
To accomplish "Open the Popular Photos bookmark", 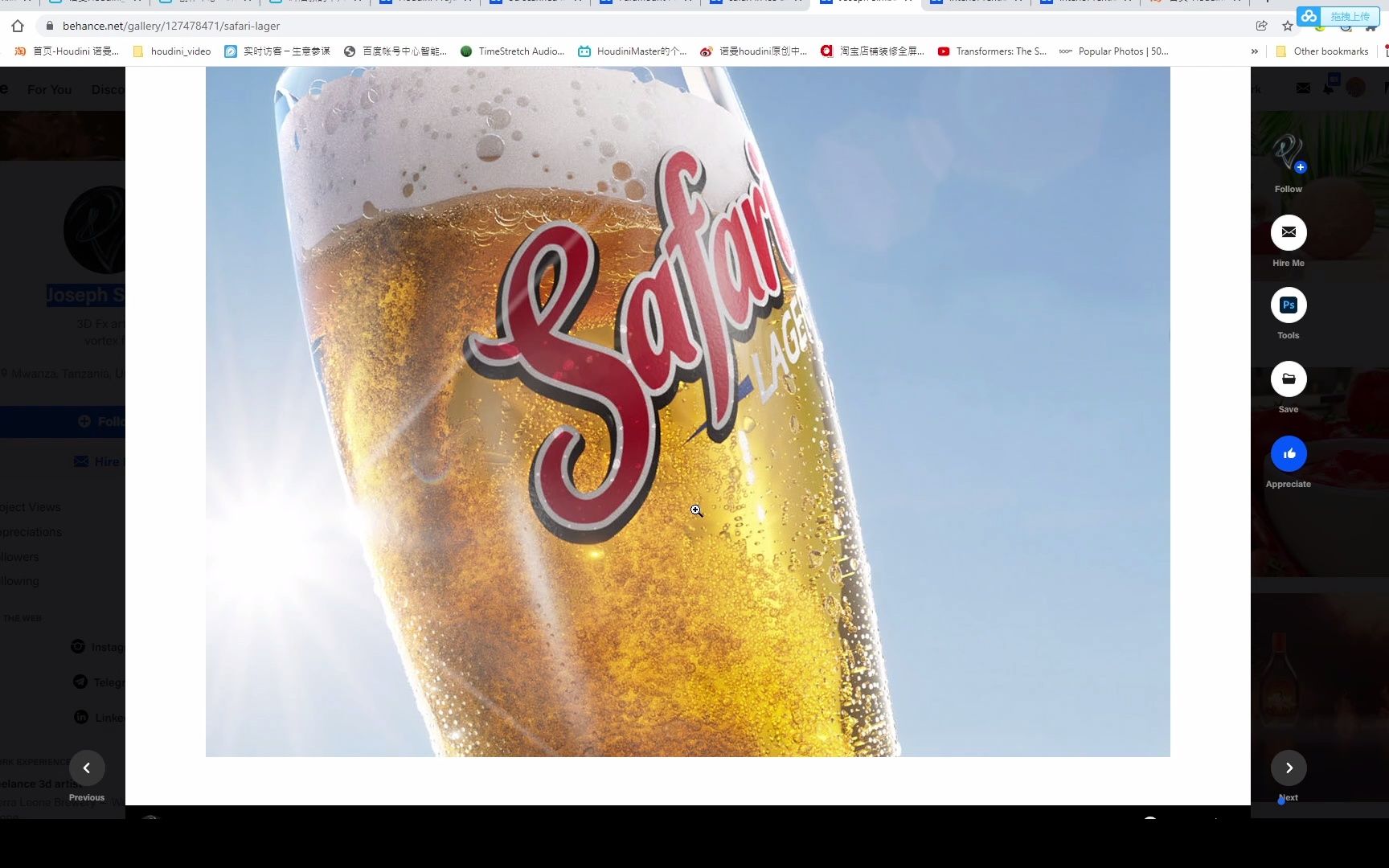I will point(1114,51).
